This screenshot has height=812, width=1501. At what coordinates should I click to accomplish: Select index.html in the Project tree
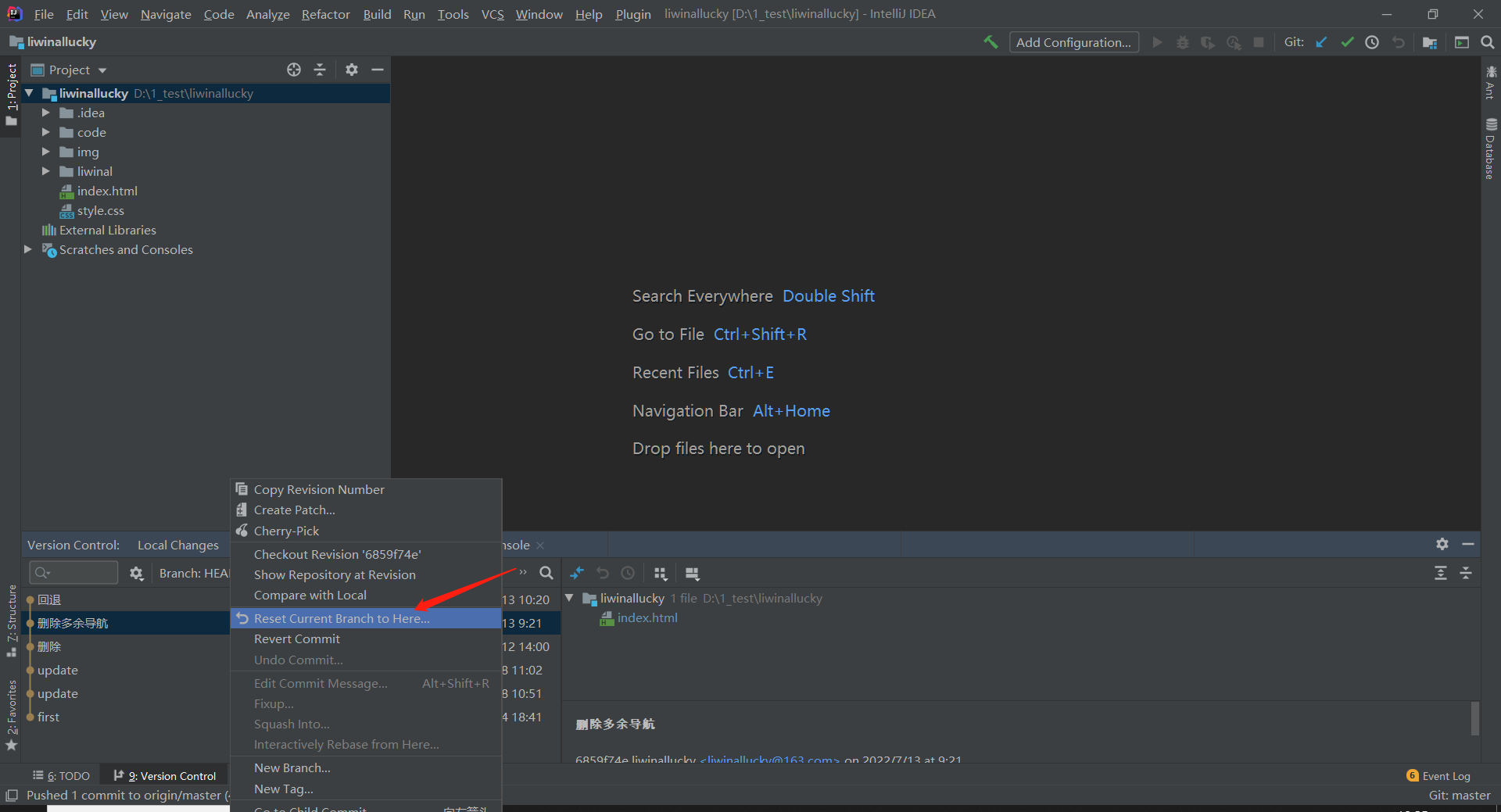click(107, 191)
